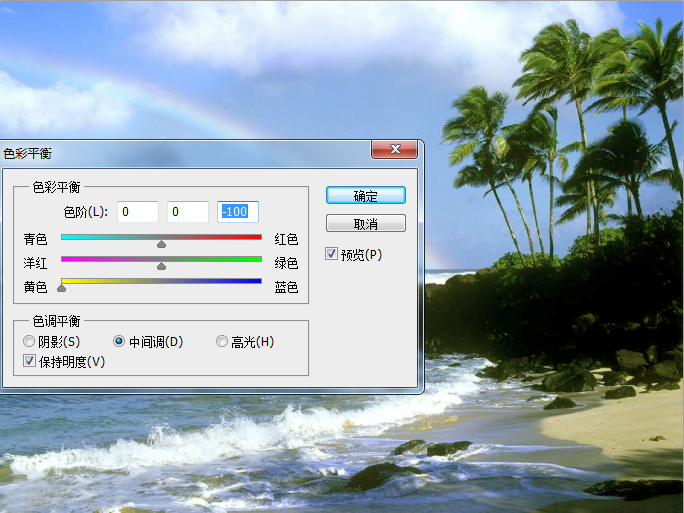Click the 绿色 label
The width and height of the screenshot is (684, 513).
tap(286, 263)
